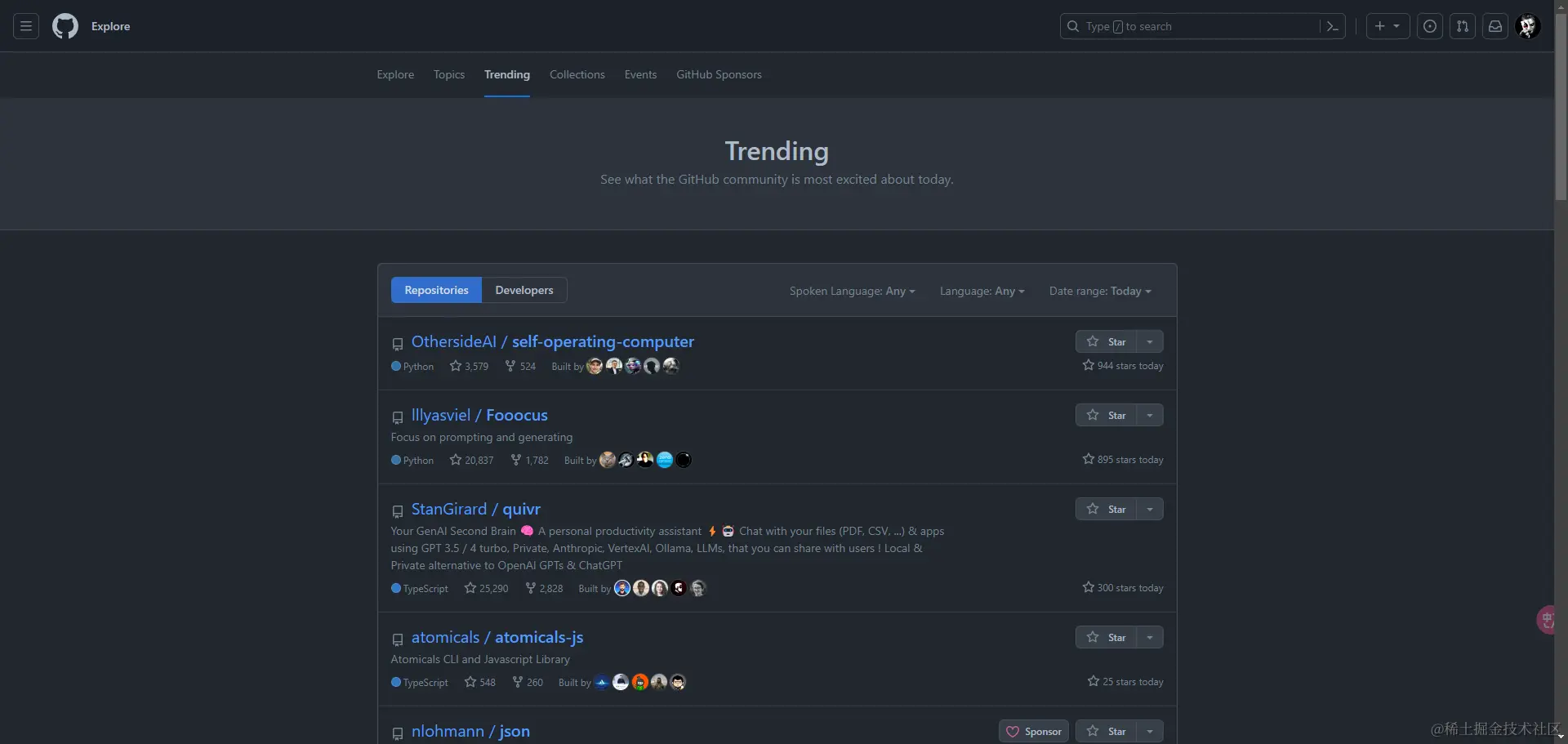The height and width of the screenshot is (744, 1568).
Task: Star the atomicals-js repository
Action: click(1106, 637)
